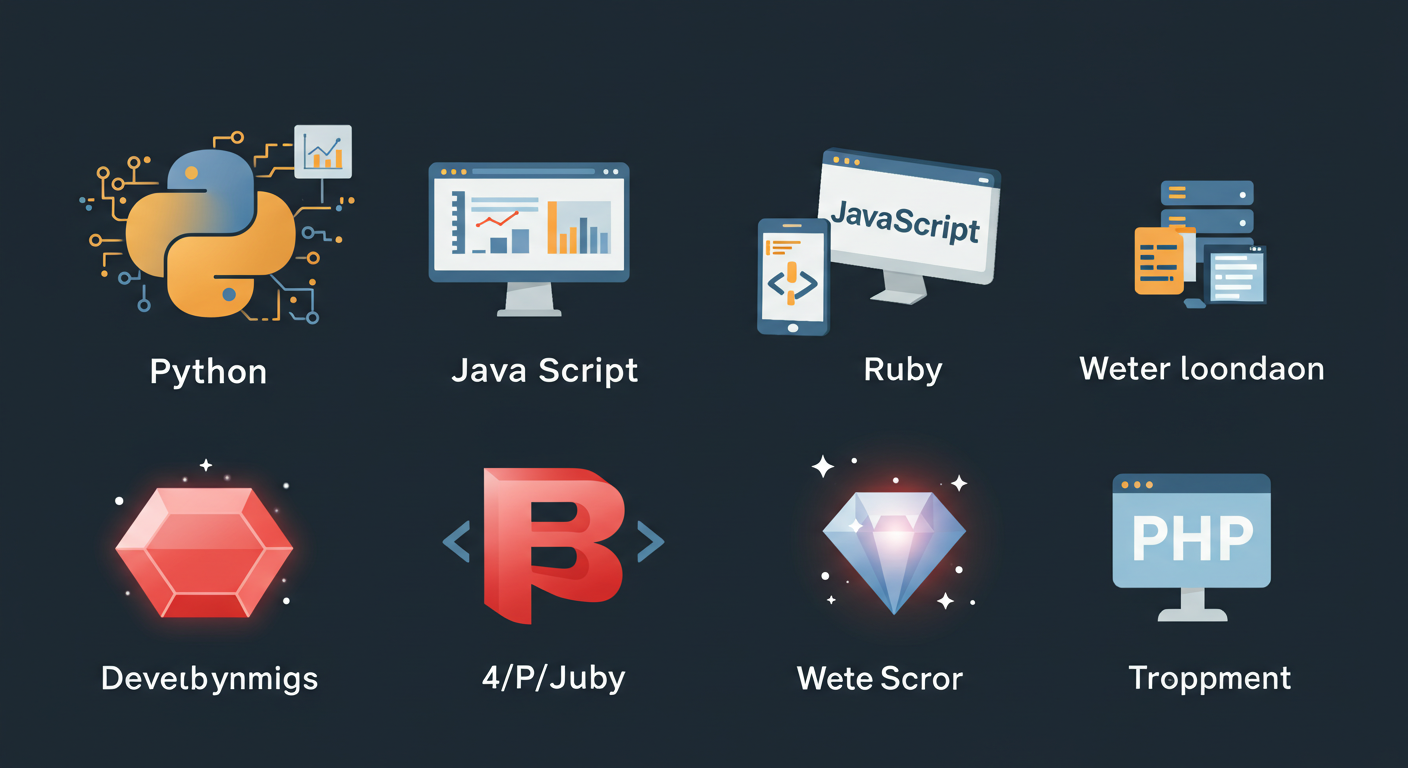Click the left angle bracket beside B logo
Screen dimensions: 1408x768
(x=456, y=542)
